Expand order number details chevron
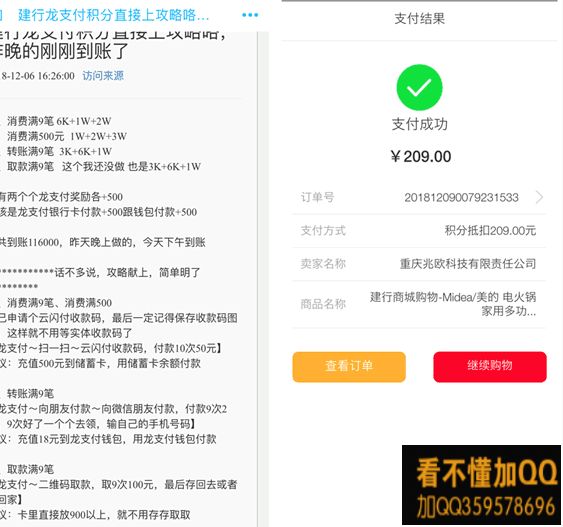Screen dimensions: 563x527 (x=539, y=197)
